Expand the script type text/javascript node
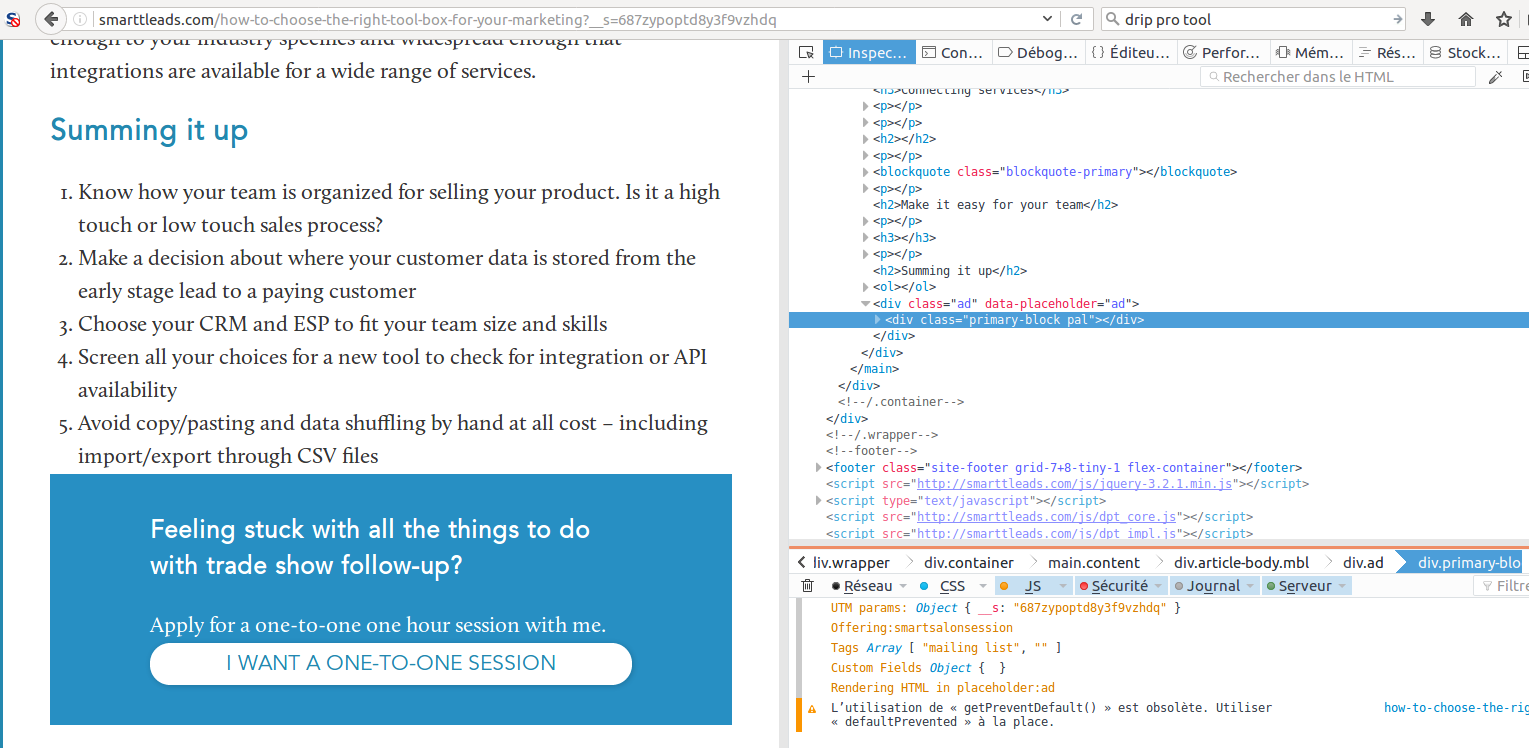1529x748 pixels. click(819, 501)
